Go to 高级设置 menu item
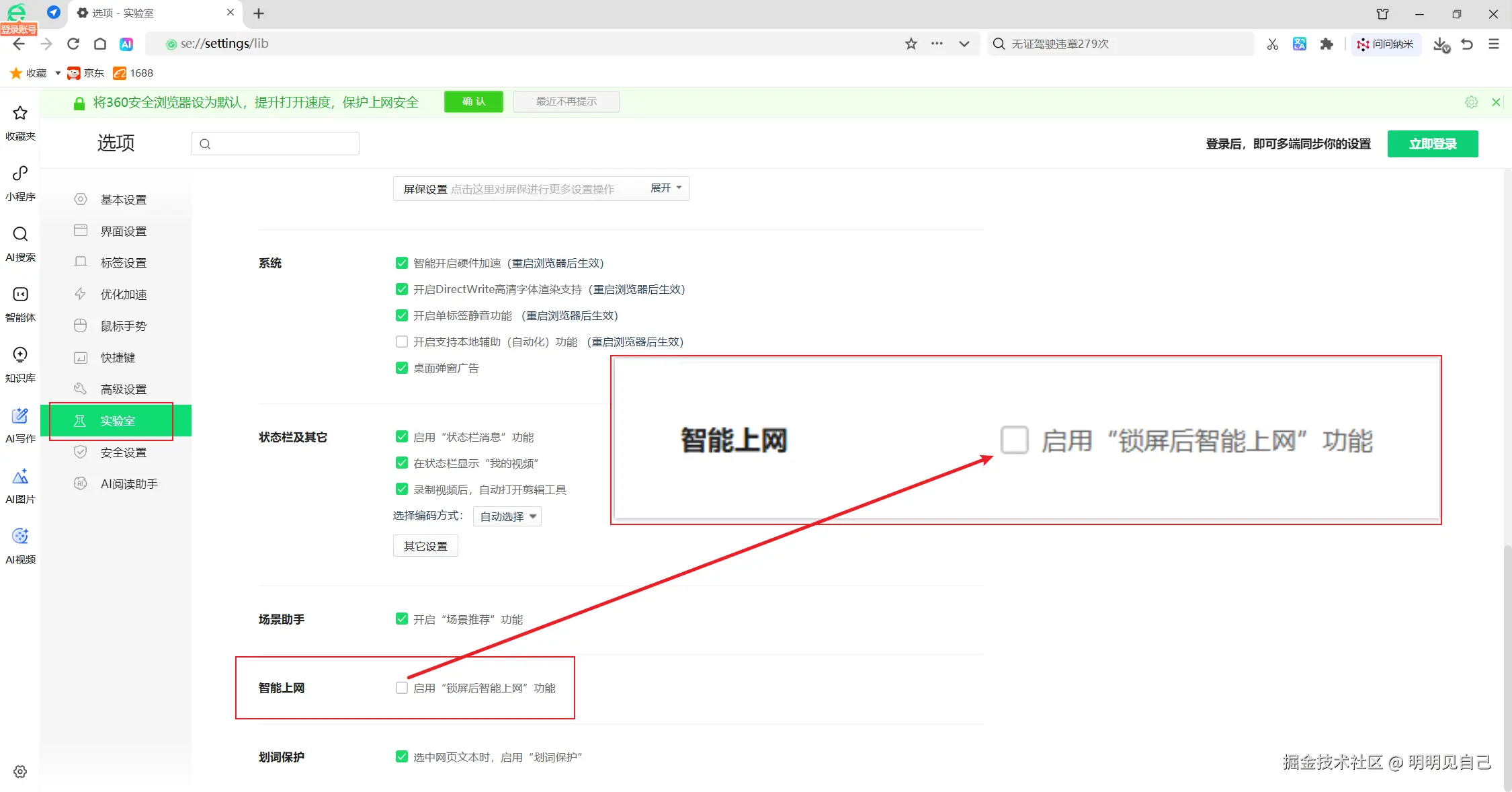The image size is (1512, 792). [124, 389]
